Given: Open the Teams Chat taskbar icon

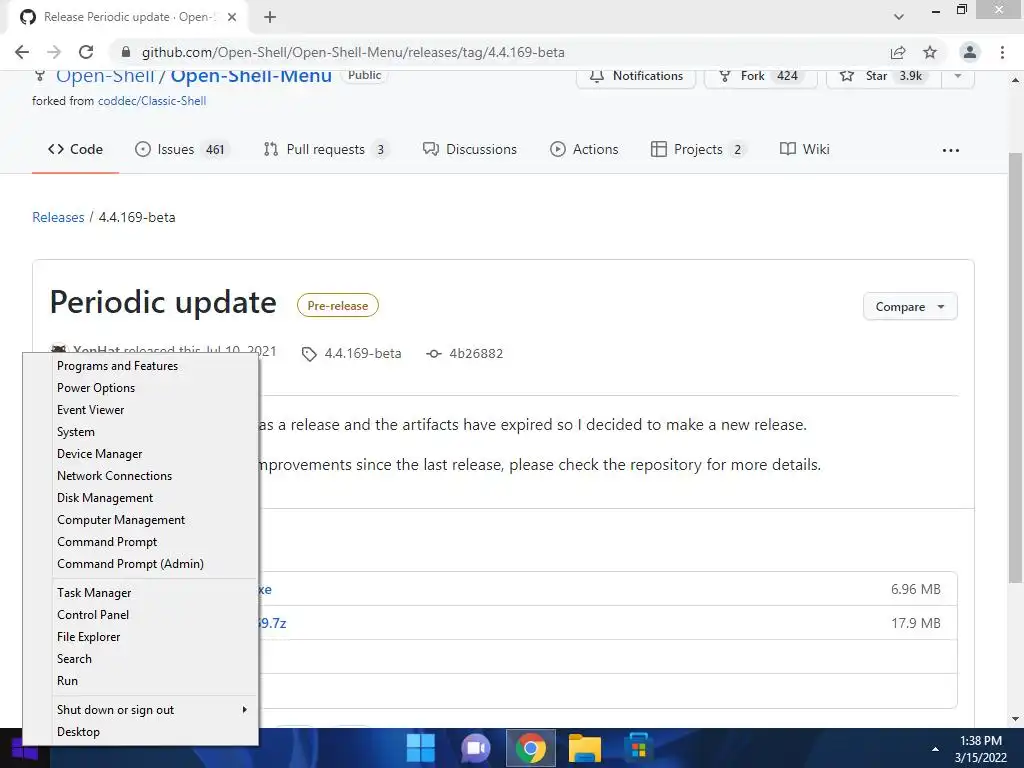Looking at the screenshot, I should 475,748.
